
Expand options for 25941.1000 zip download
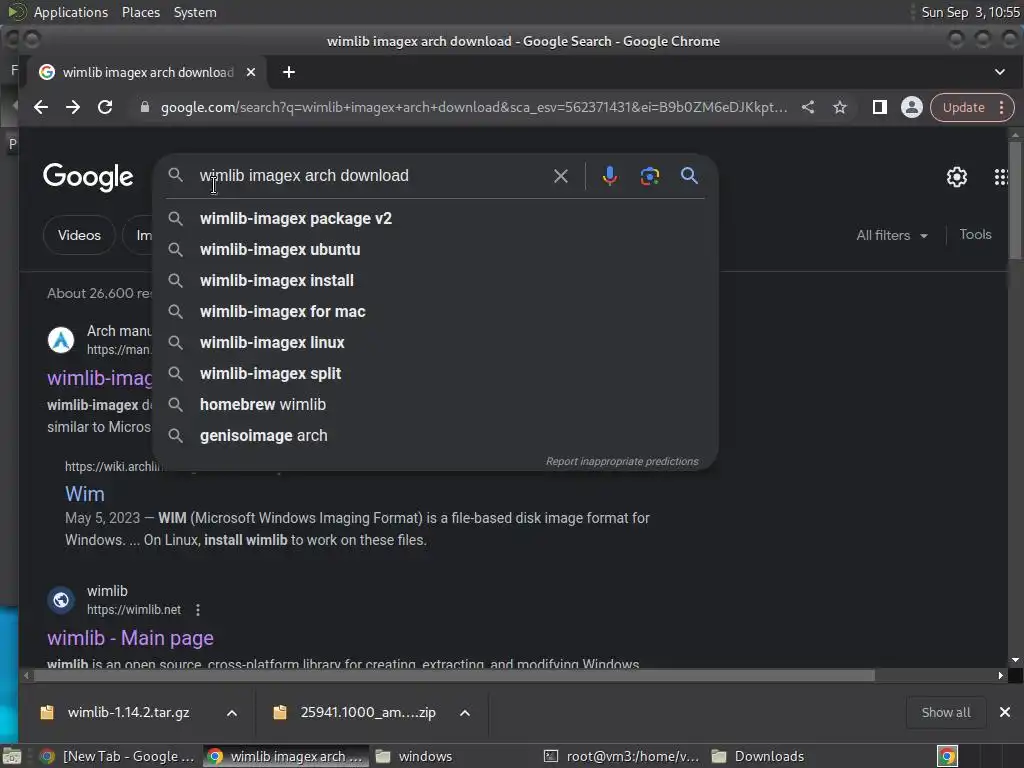(x=465, y=713)
